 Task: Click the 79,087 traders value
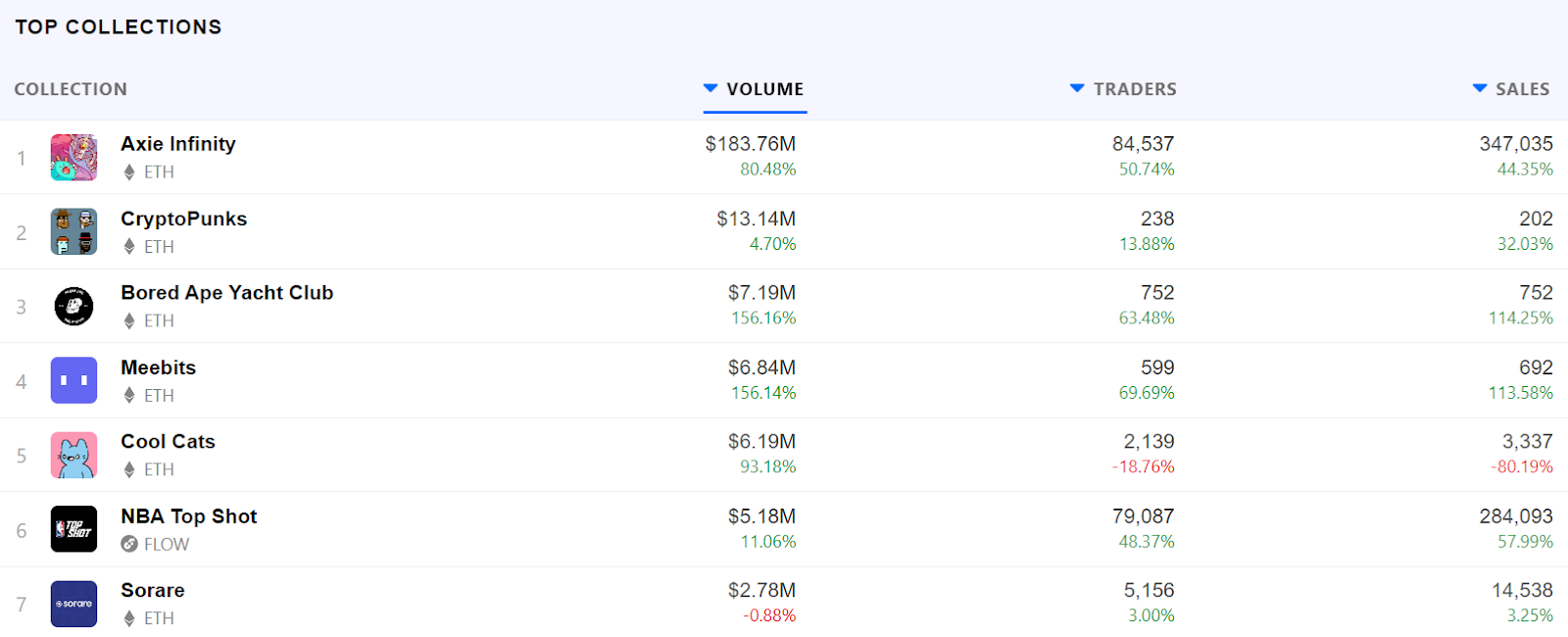click(1143, 516)
